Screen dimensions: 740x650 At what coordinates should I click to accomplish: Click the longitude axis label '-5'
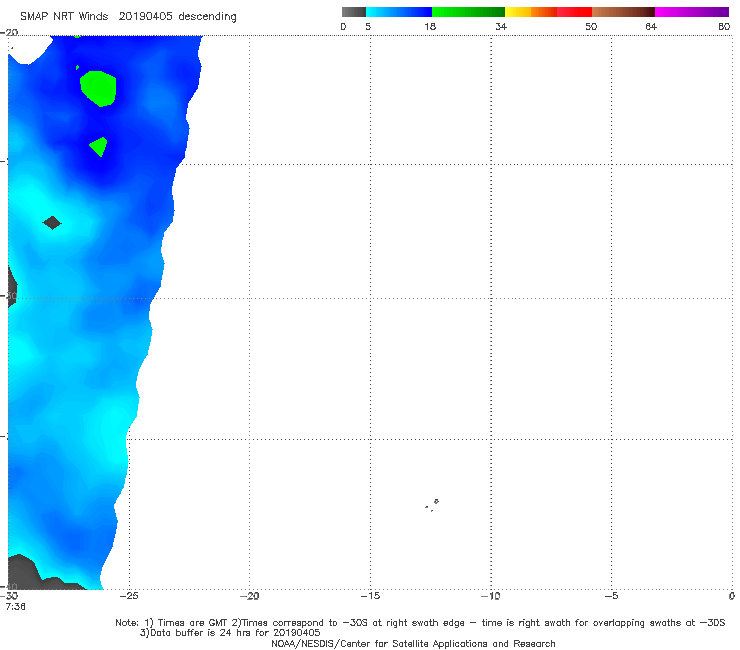point(611,596)
